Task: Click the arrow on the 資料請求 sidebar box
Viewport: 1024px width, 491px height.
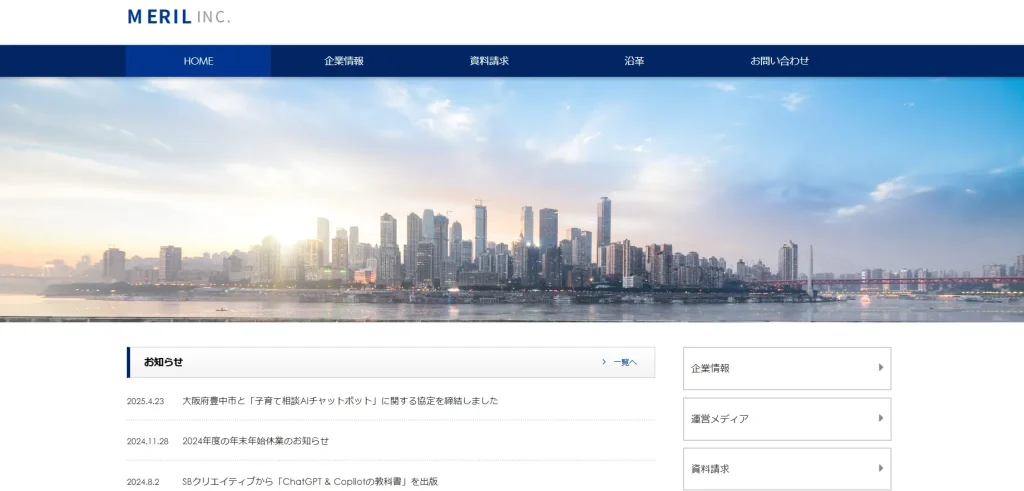Action: click(x=880, y=468)
